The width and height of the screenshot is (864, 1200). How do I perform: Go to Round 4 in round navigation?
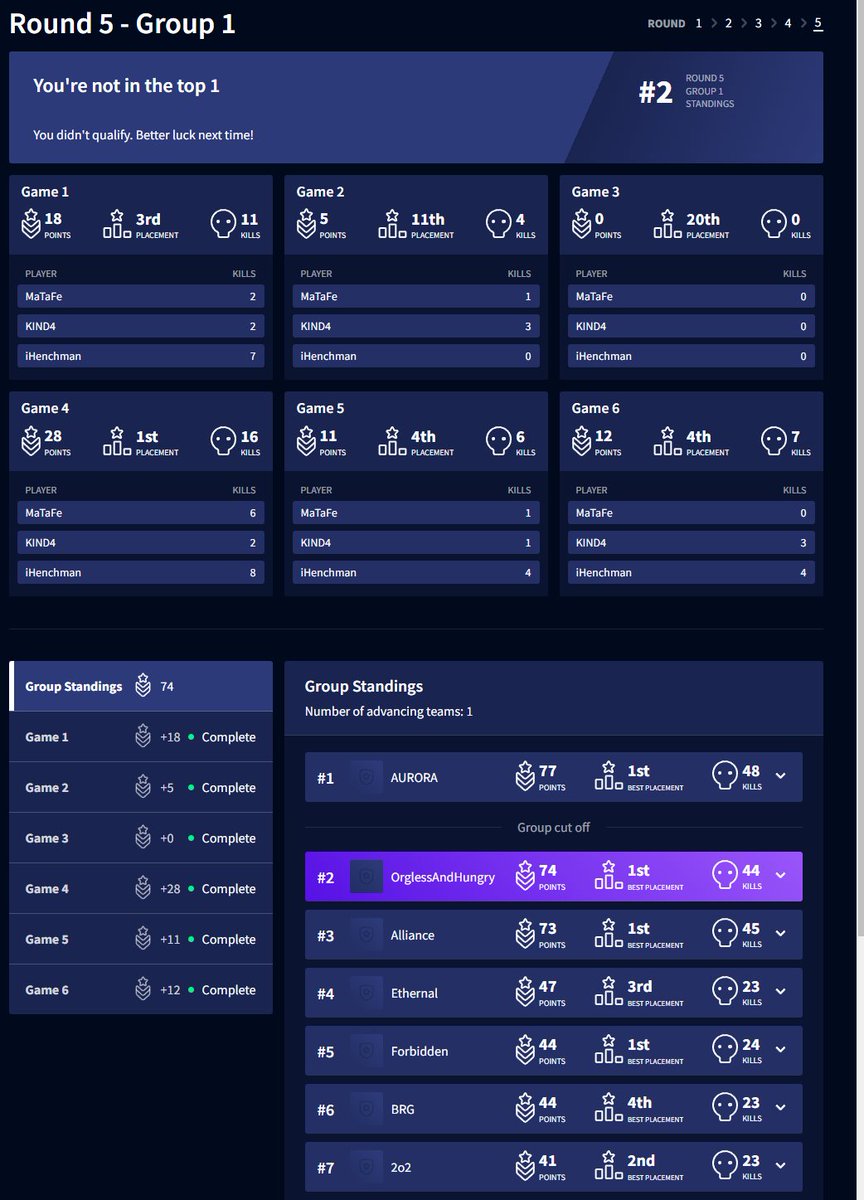tap(788, 23)
